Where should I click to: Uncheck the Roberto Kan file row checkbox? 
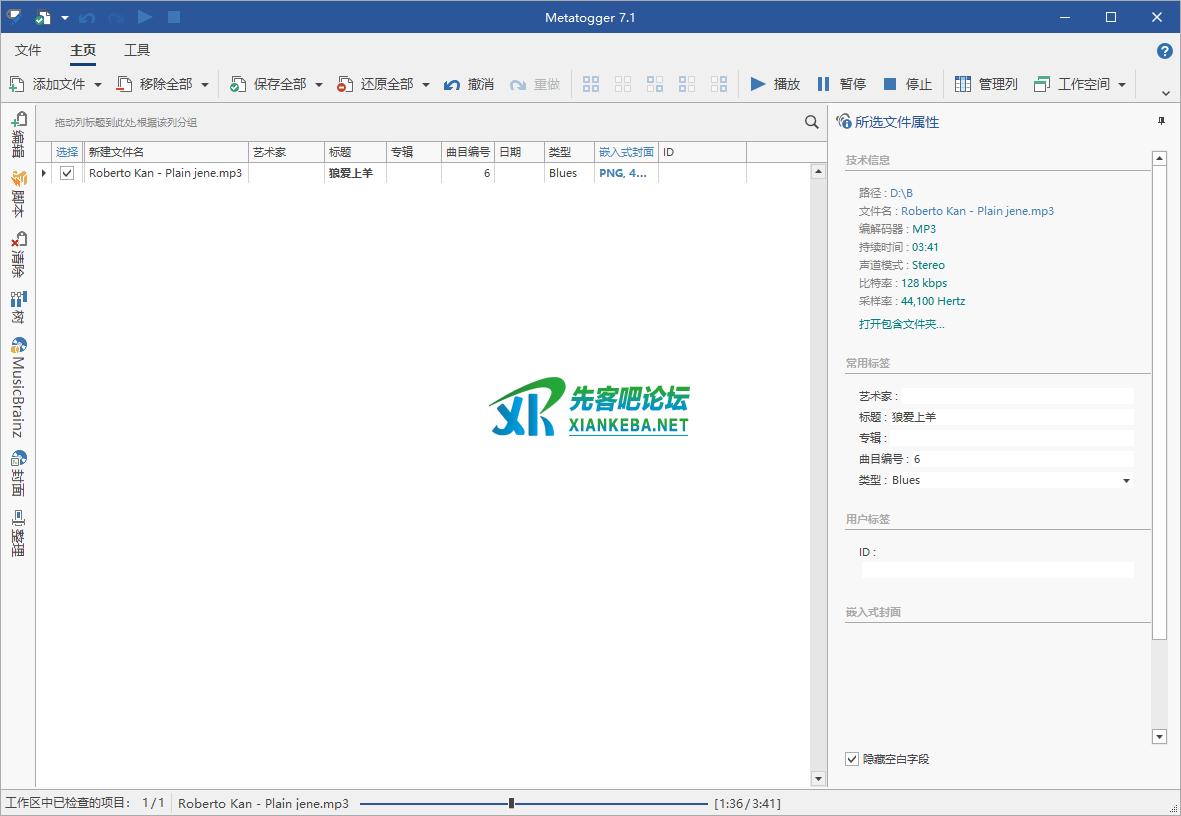coord(67,173)
